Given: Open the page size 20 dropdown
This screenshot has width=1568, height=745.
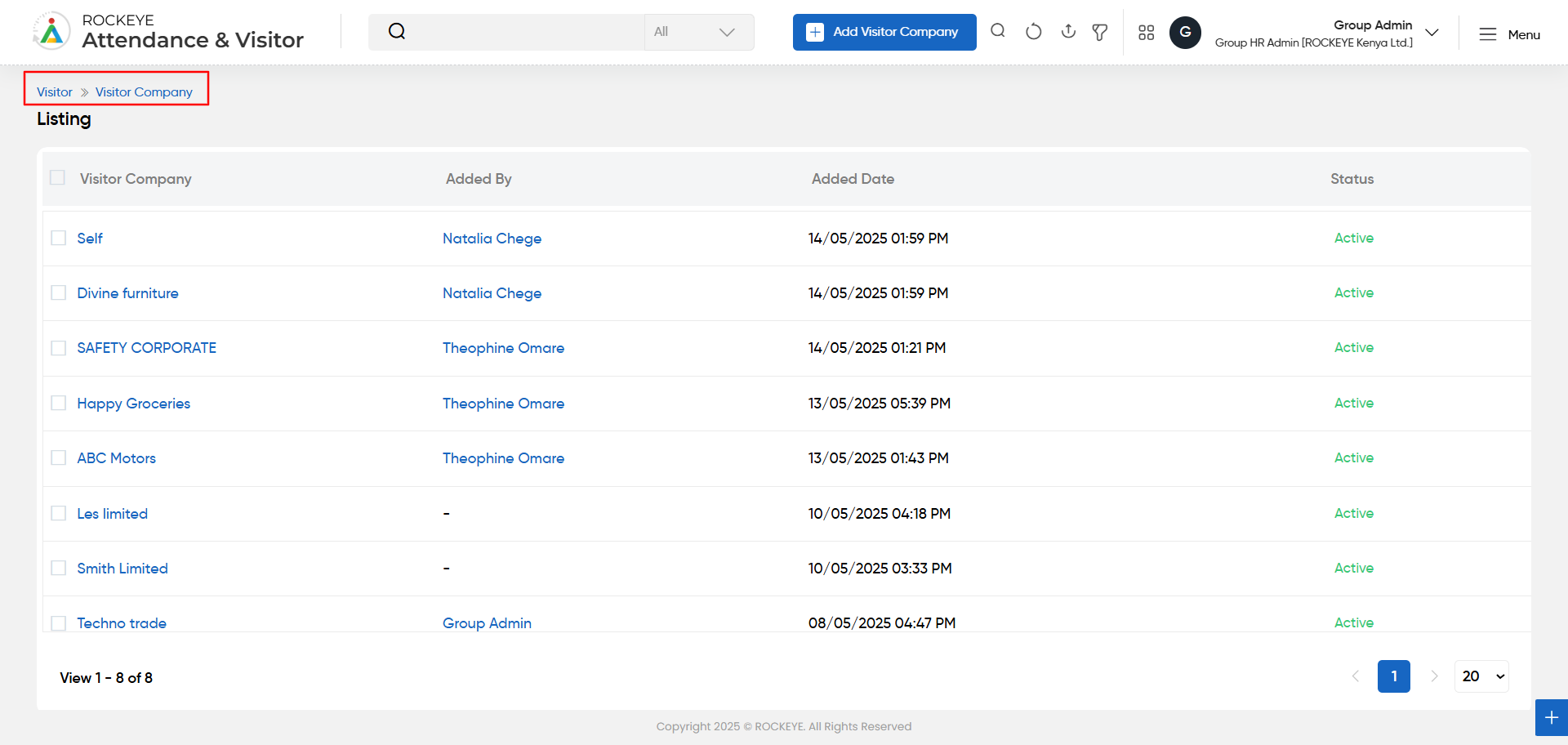Looking at the screenshot, I should coord(1481,676).
